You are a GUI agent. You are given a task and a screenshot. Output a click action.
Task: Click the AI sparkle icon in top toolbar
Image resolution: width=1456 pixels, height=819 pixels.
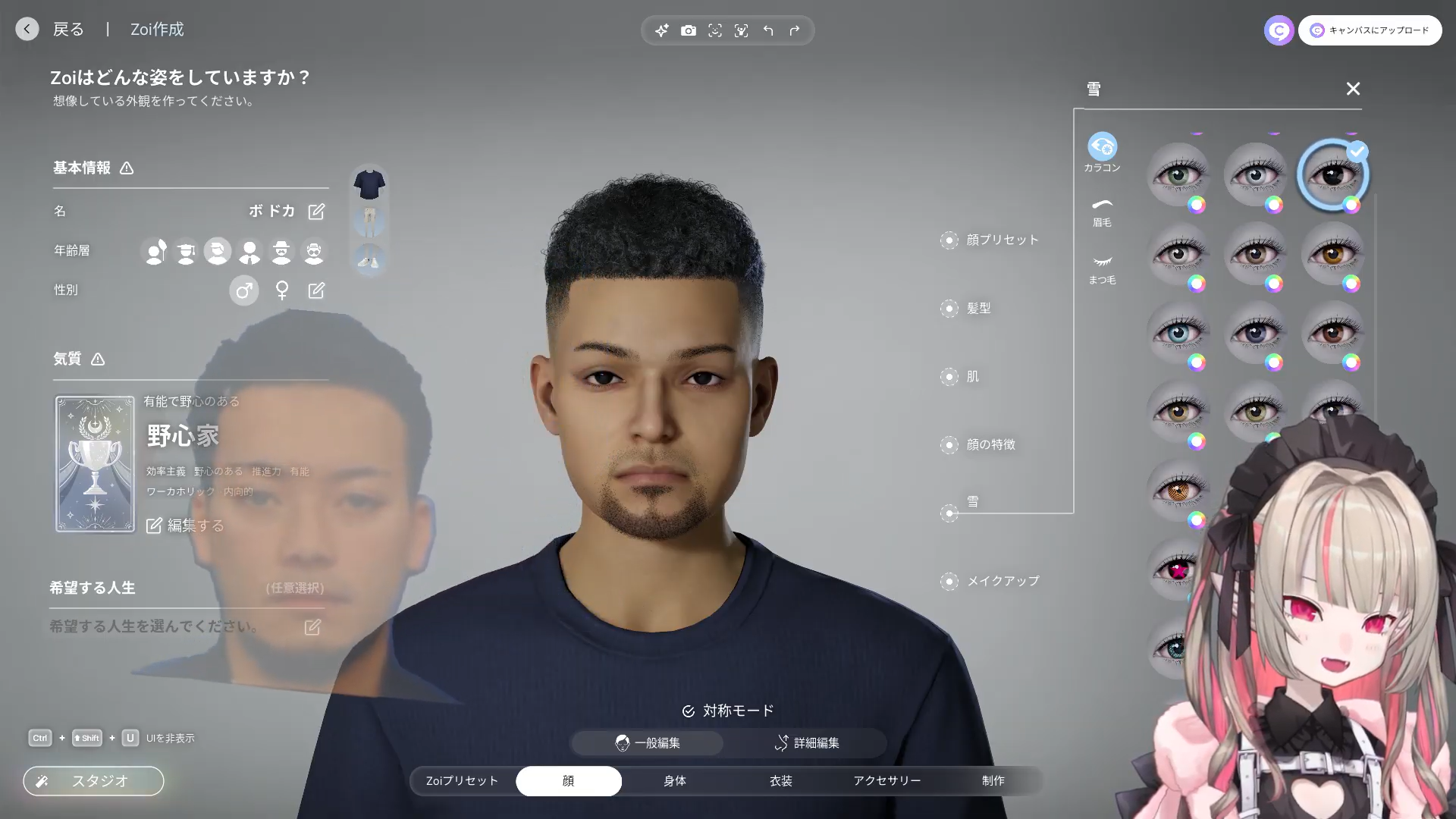pyautogui.click(x=662, y=30)
